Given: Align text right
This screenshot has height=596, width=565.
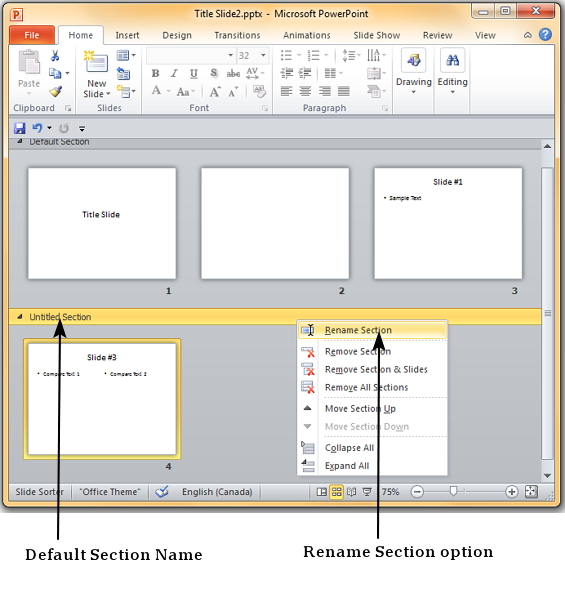Looking at the screenshot, I should (x=325, y=91).
